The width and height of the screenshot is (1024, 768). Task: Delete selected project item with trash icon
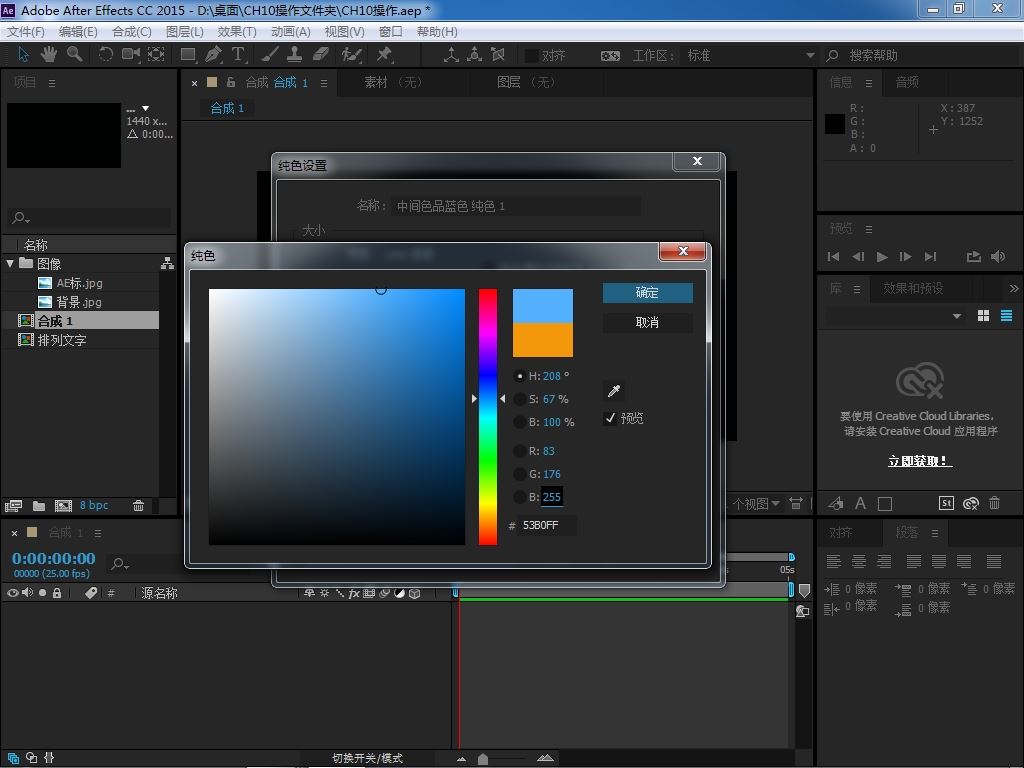(138, 505)
